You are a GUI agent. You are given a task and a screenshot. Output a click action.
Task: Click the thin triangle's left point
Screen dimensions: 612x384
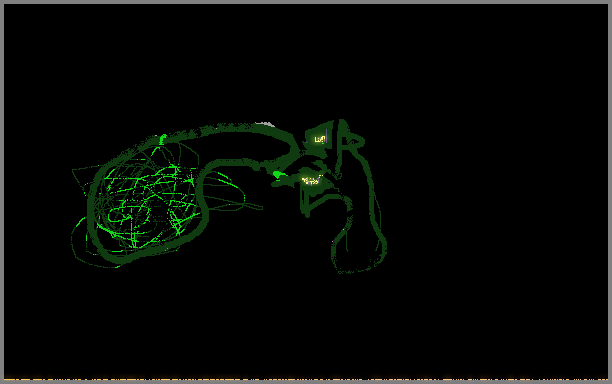tap(73, 170)
